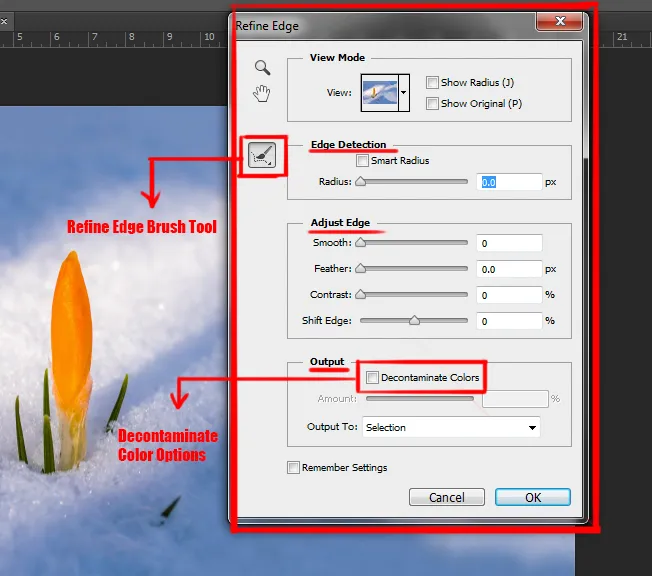Select the Zoom tool in Refine Edge
This screenshot has width=652, height=576.
pos(262,67)
